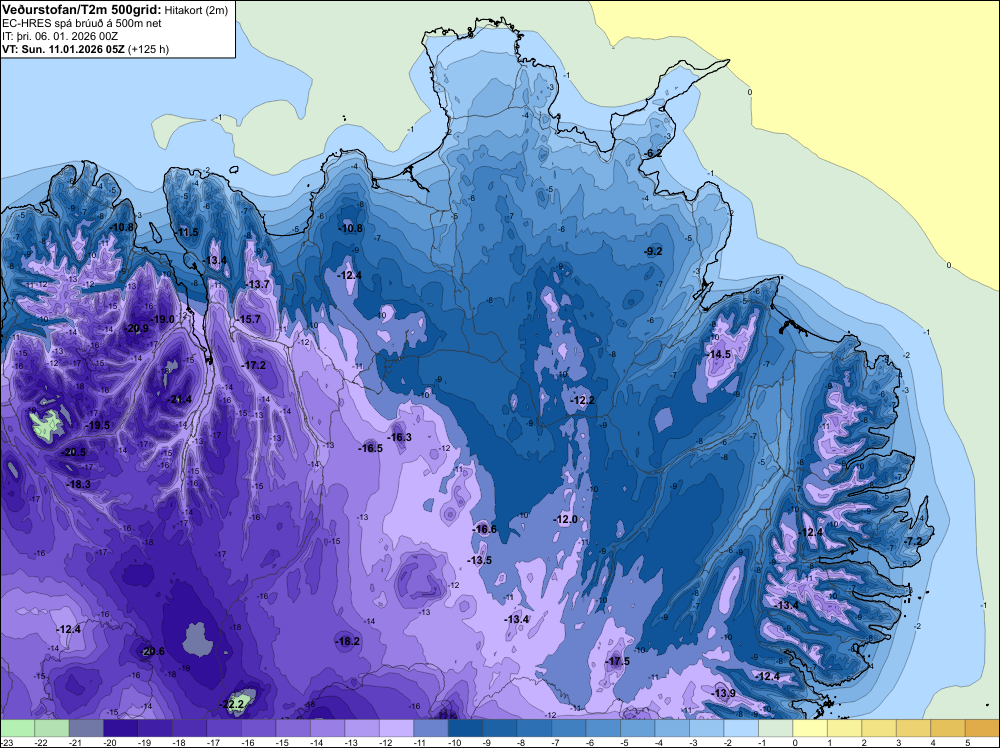The width and height of the screenshot is (1000, 748).
Task: Select the -14.5 temperature value
Action: coord(719,355)
